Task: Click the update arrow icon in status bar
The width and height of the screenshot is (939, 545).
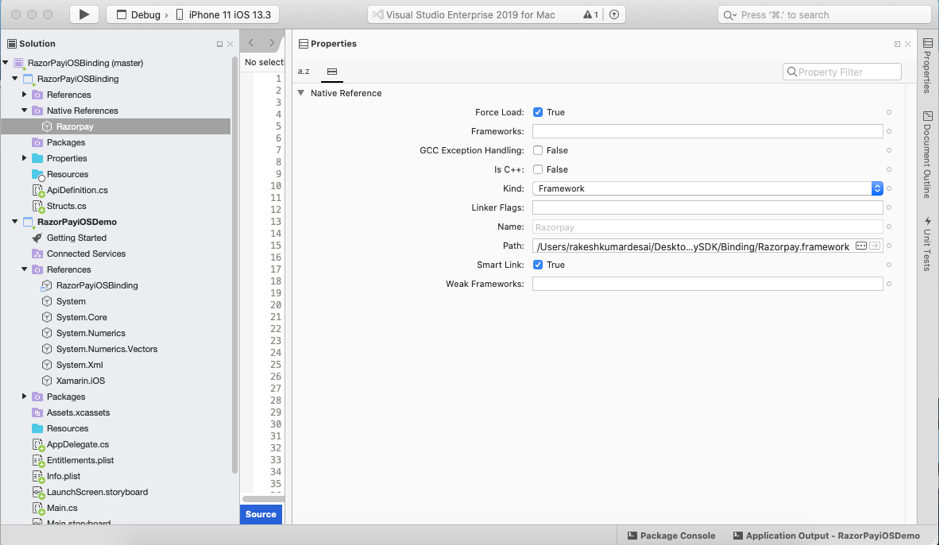Action: (x=614, y=15)
